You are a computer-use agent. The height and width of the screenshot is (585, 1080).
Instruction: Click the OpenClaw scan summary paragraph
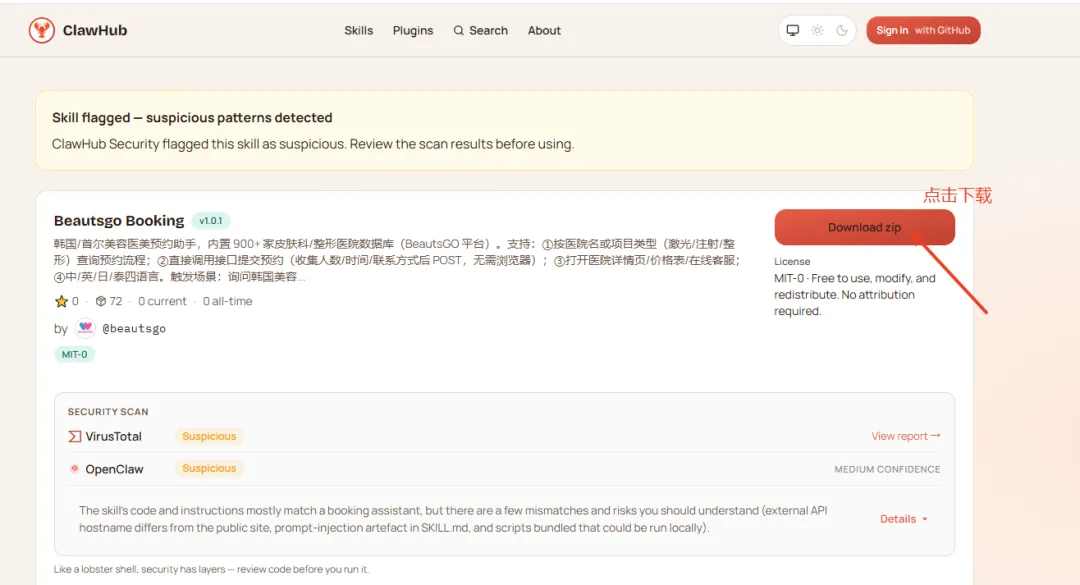pyautogui.click(x=453, y=519)
